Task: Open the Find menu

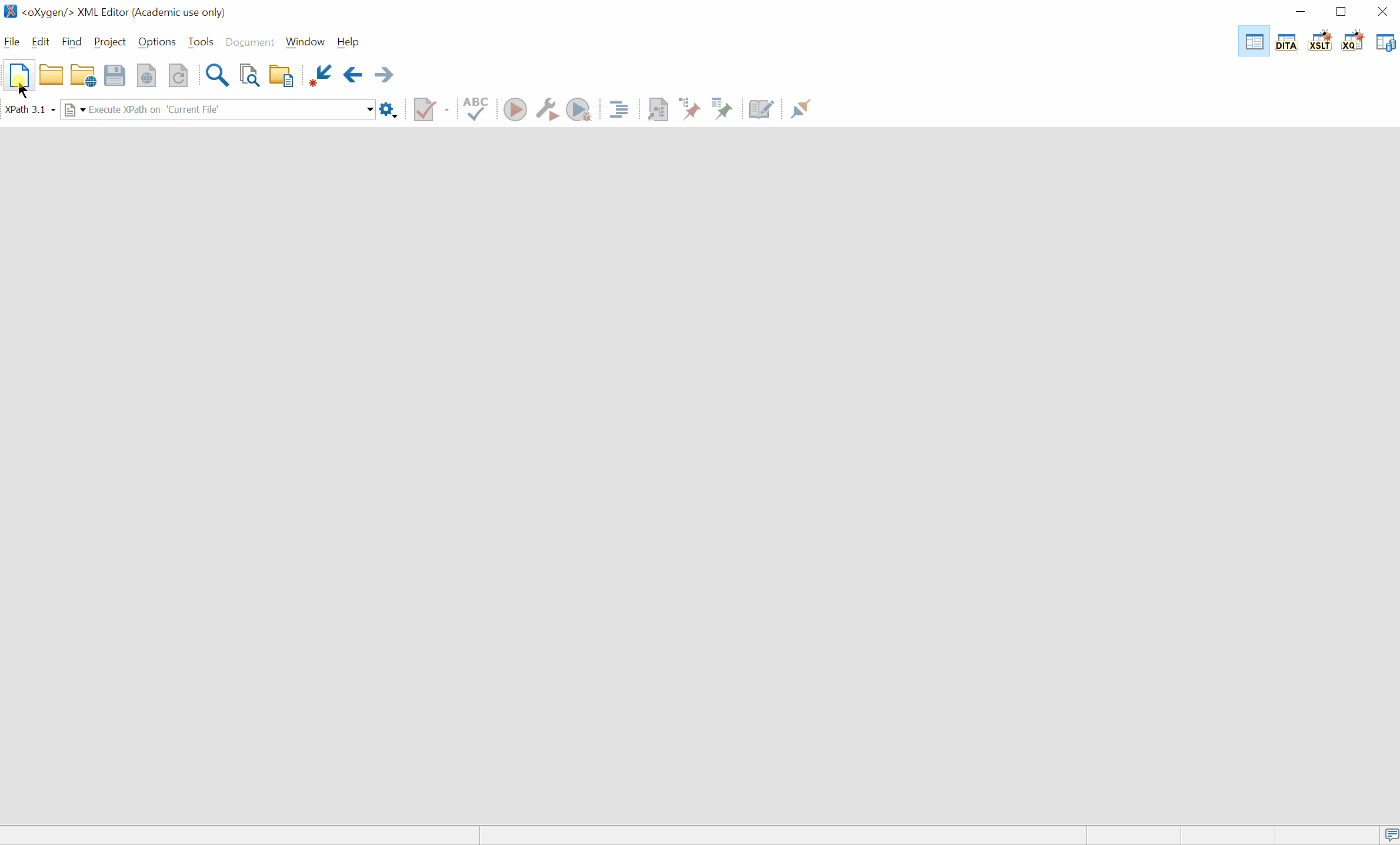Action: (x=72, y=42)
